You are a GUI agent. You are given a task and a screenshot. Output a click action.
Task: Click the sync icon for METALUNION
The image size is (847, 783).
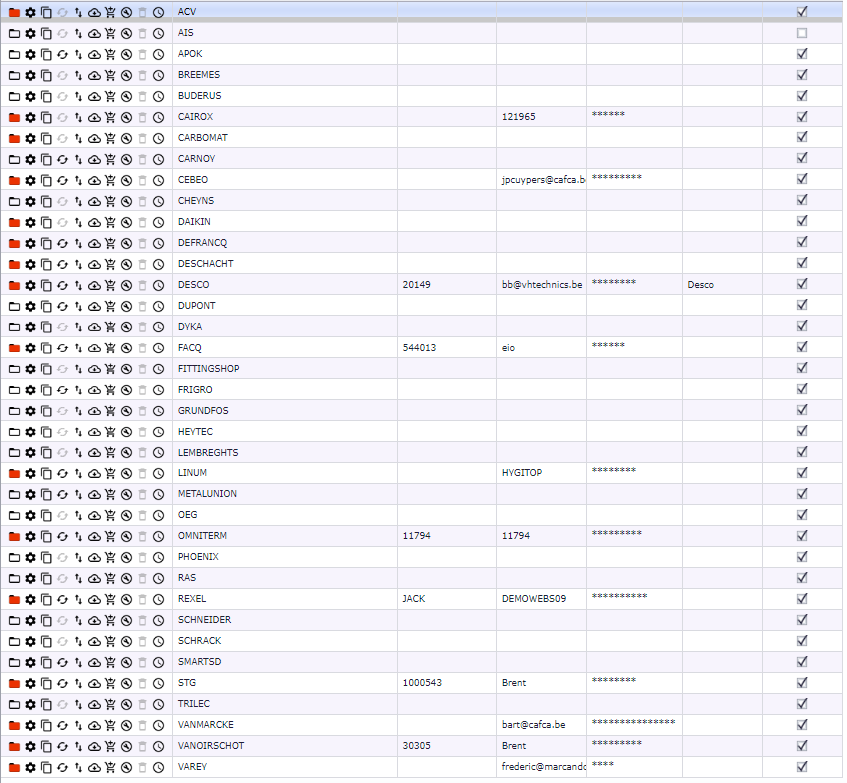point(63,495)
